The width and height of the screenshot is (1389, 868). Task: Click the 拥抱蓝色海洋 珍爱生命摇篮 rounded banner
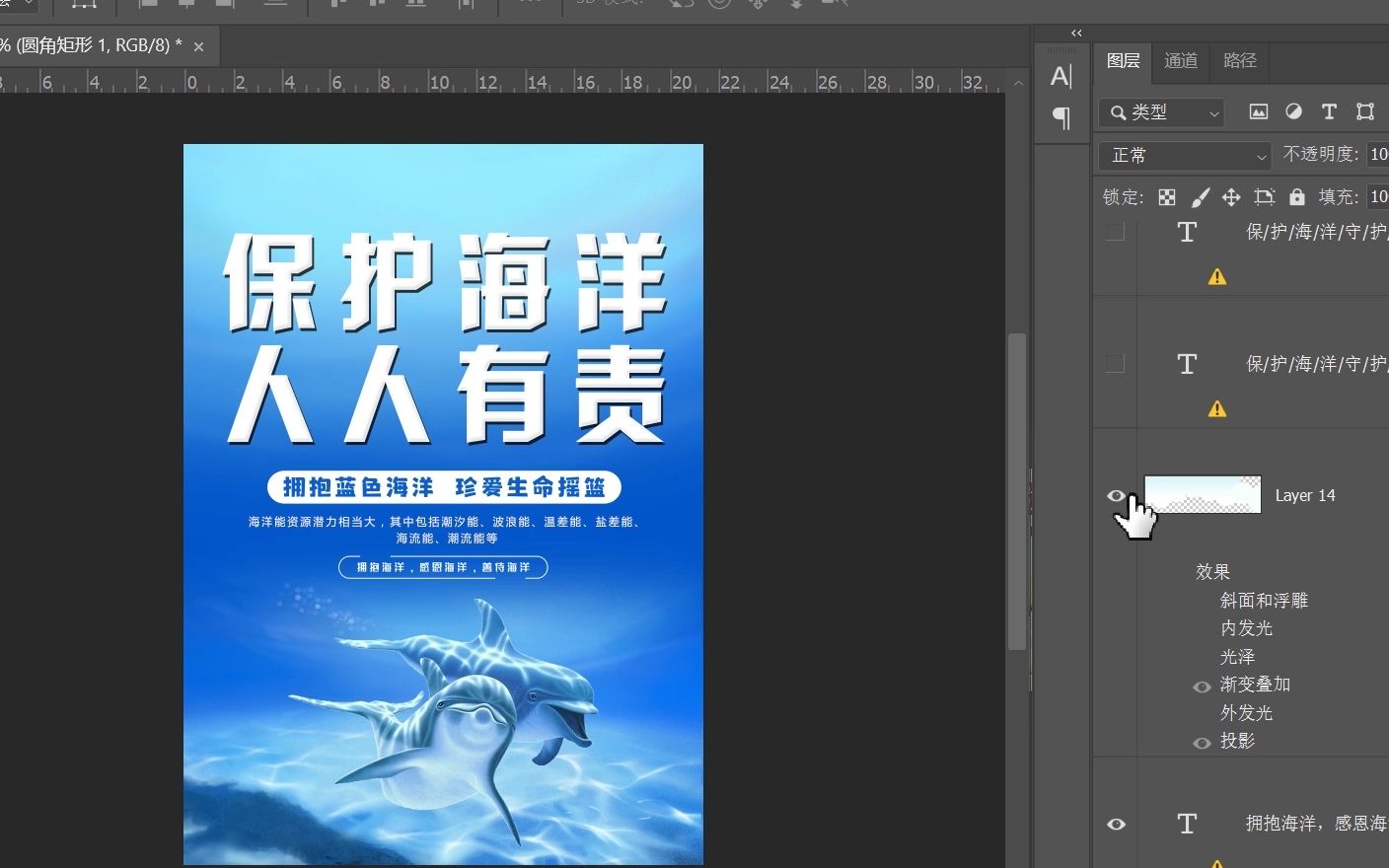click(x=444, y=487)
